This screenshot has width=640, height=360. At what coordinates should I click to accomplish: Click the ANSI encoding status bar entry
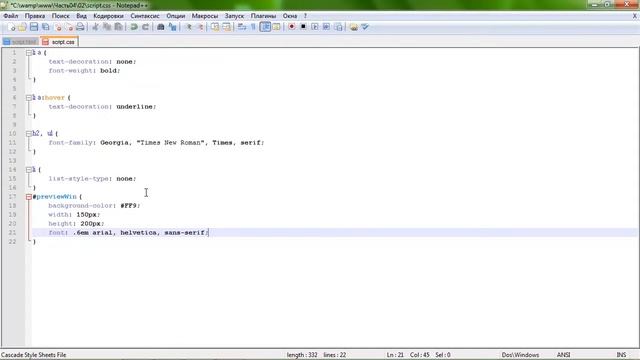click(564, 355)
